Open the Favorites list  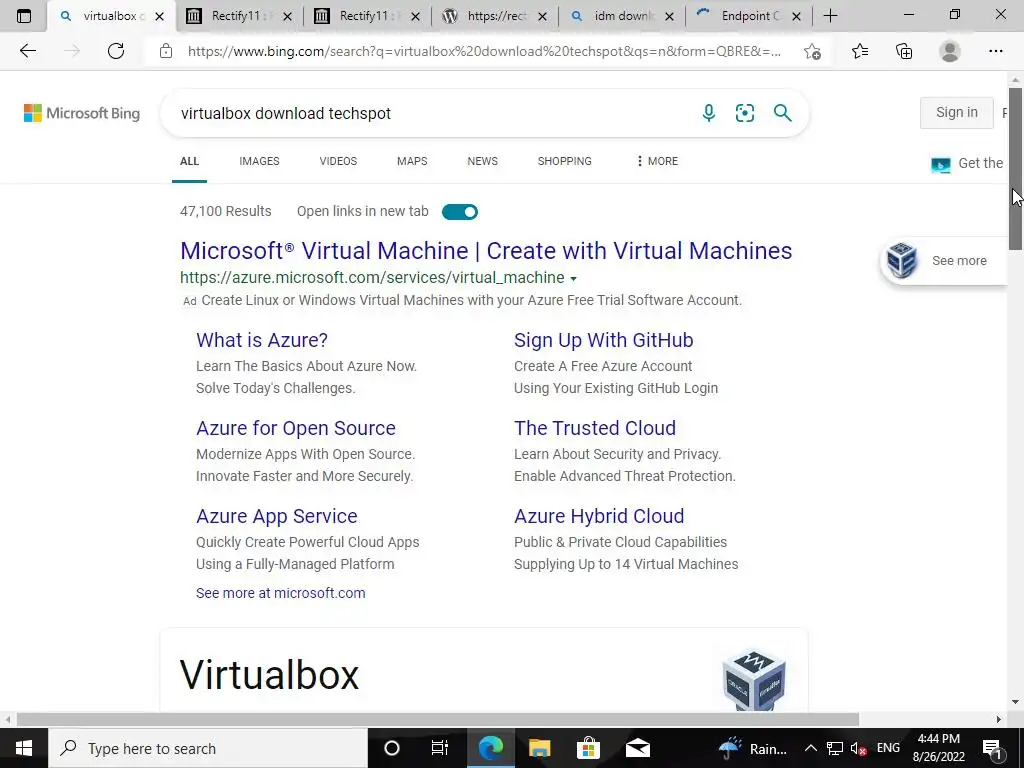860,51
